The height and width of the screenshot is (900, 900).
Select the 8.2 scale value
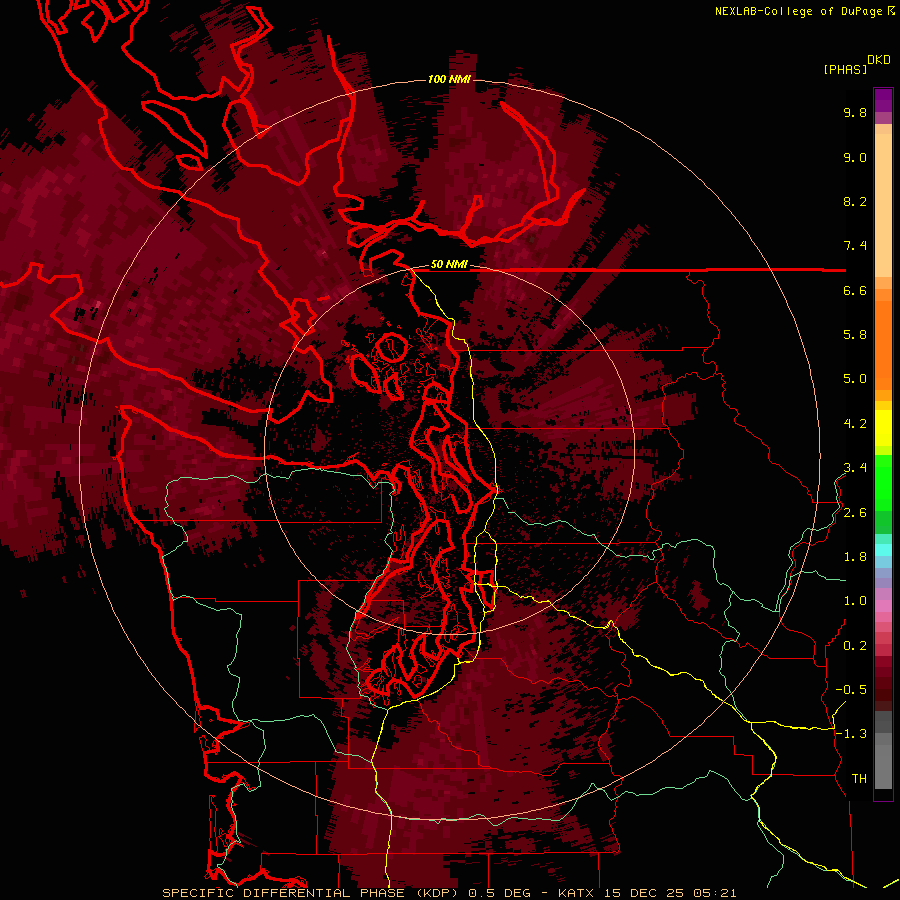[x=855, y=202]
